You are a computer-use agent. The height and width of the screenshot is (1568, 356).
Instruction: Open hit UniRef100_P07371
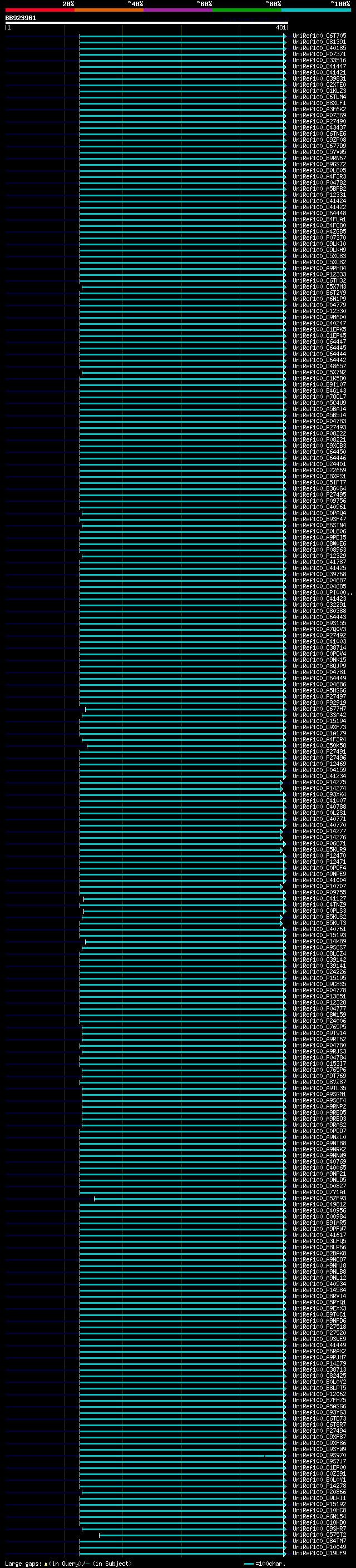[319, 54]
